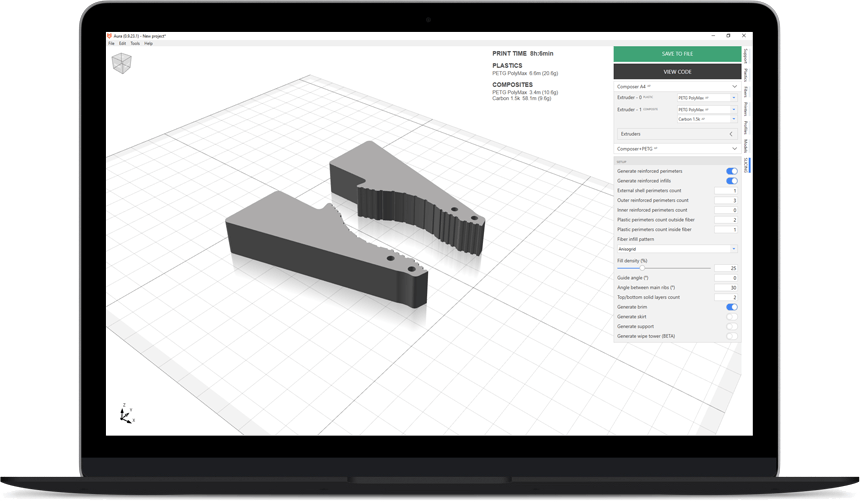Switch to the Models side tab
Viewport: 860px width, 504px height.
coord(746,145)
